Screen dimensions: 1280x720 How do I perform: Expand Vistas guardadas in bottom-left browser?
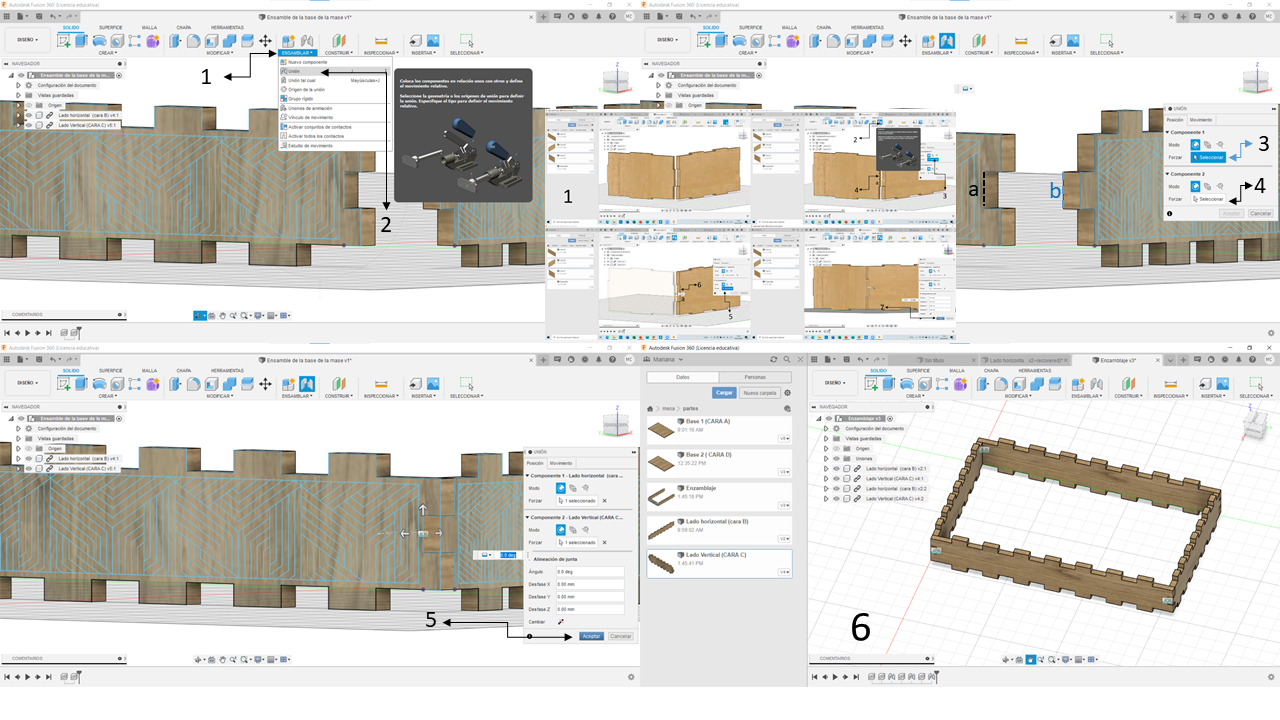pos(18,438)
